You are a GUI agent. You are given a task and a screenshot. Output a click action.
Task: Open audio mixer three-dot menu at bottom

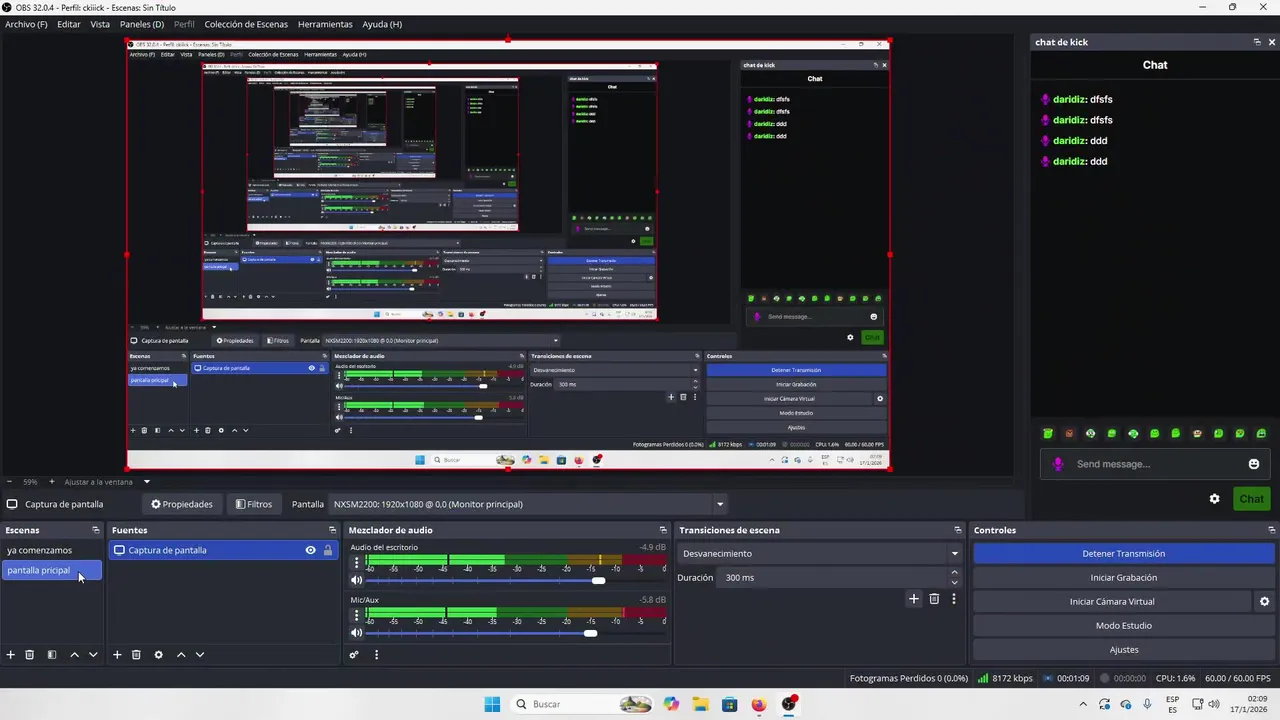click(377, 655)
